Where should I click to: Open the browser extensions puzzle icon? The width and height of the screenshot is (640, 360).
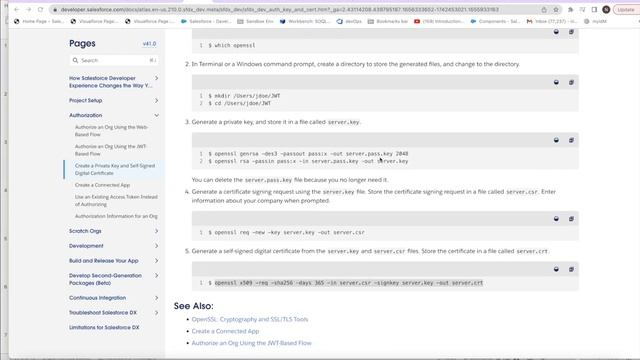click(571, 9)
